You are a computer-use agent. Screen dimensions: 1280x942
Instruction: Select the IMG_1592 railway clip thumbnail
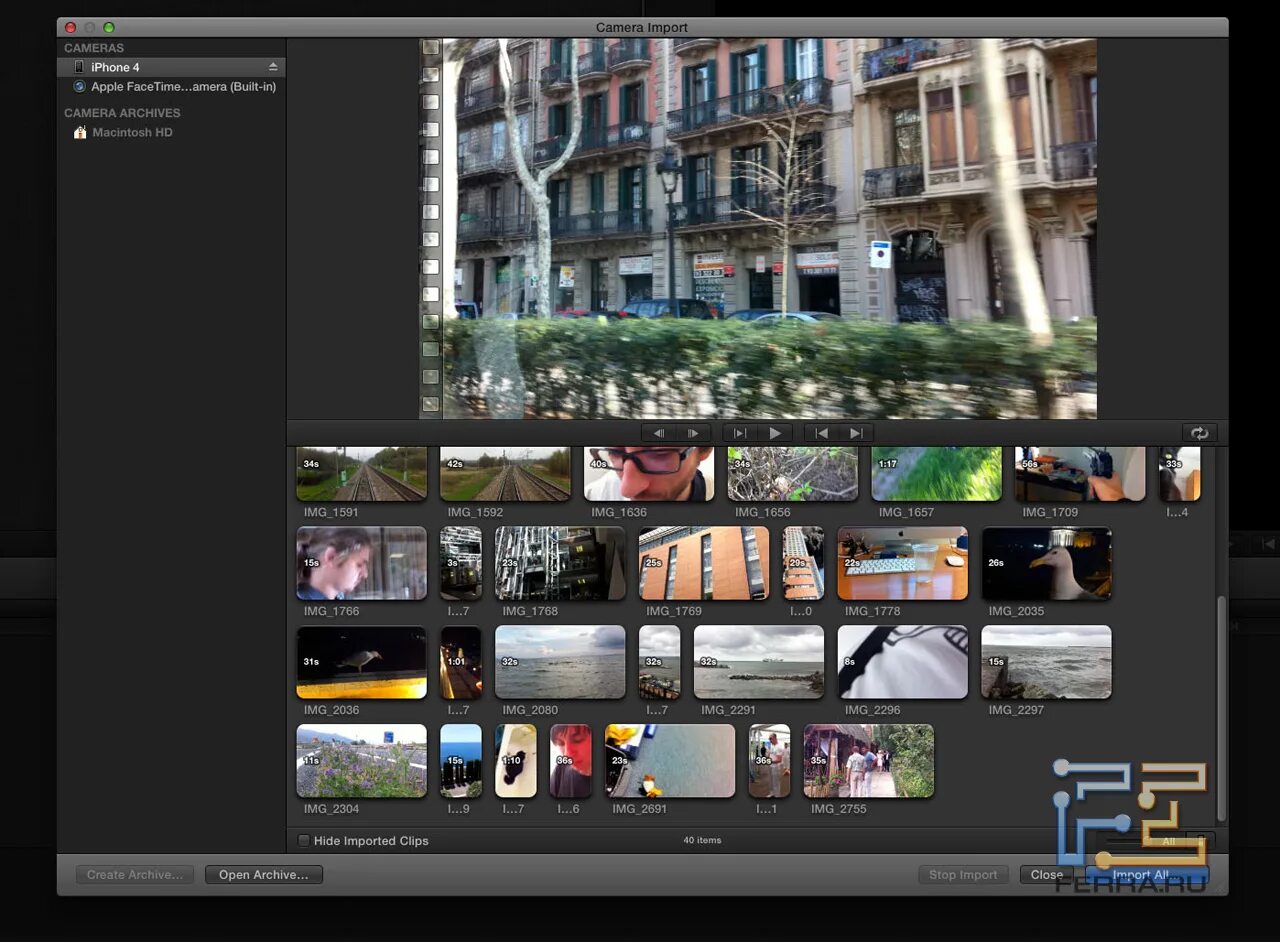(505, 474)
